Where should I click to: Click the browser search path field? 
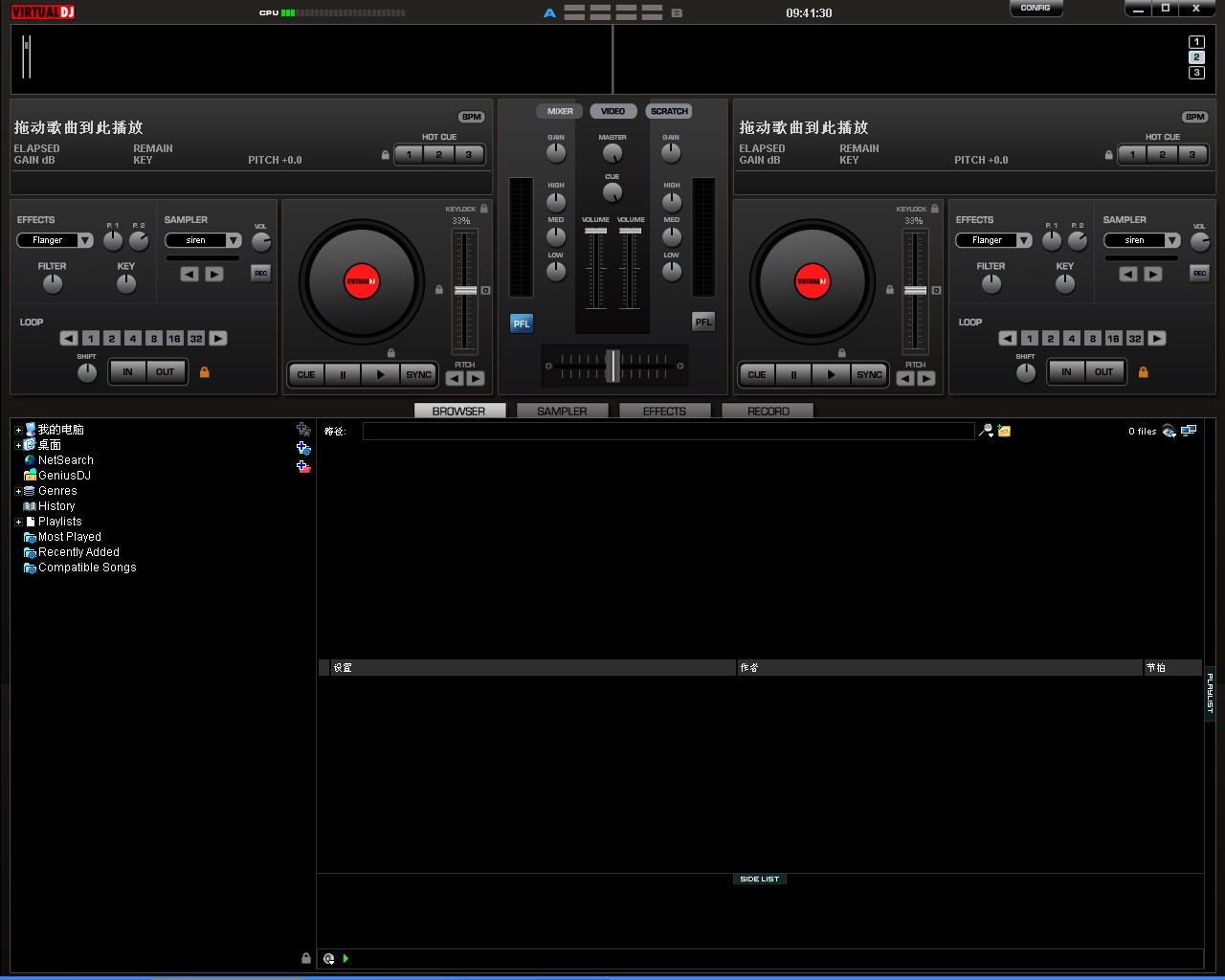click(x=668, y=432)
